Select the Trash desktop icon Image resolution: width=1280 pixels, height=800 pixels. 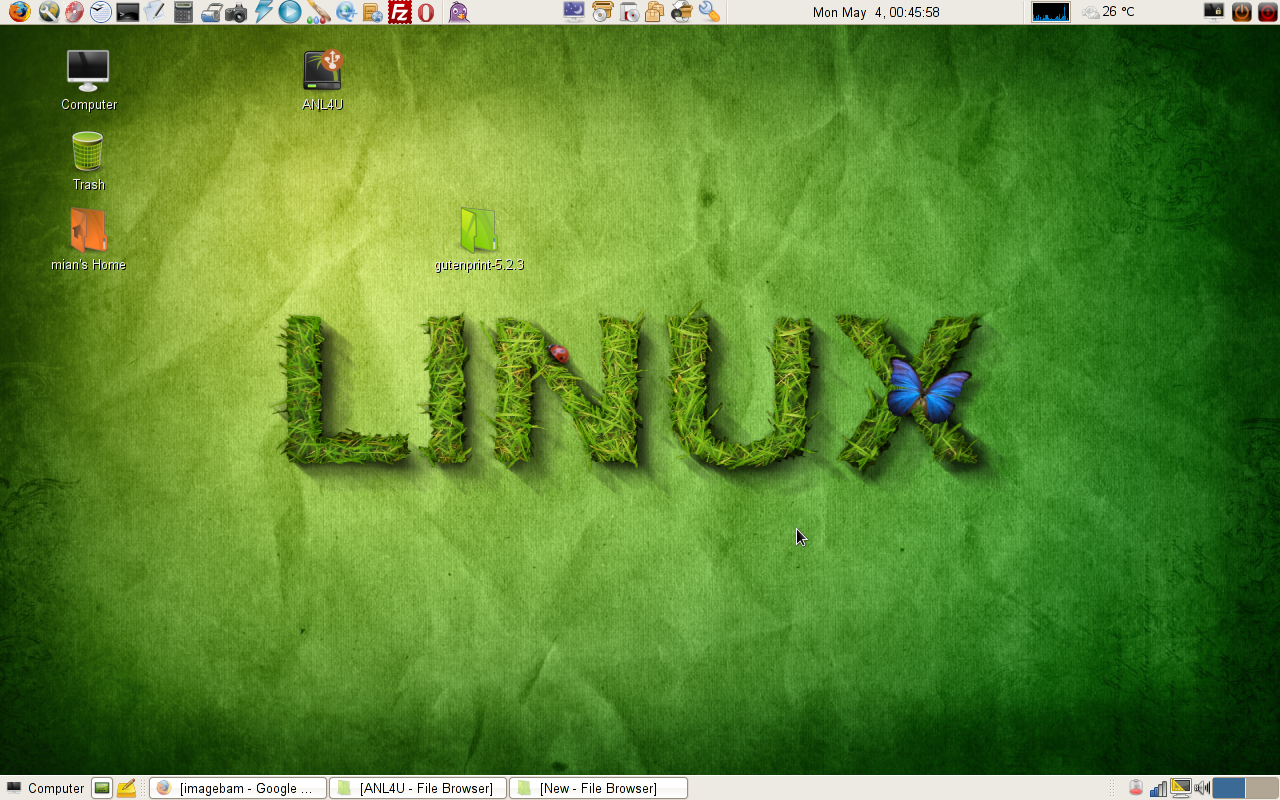coord(88,161)
